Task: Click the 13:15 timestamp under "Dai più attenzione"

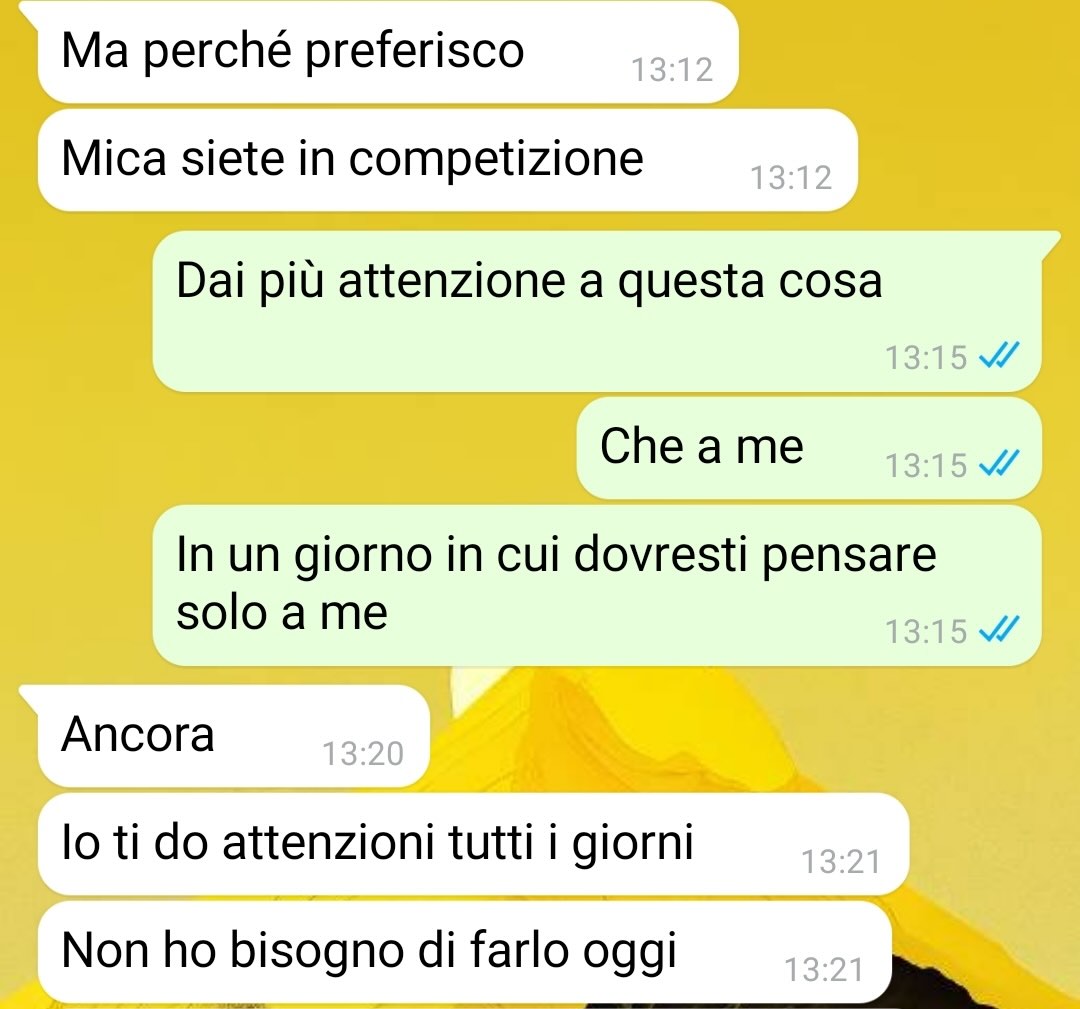Action: click(x=926, y=357)
